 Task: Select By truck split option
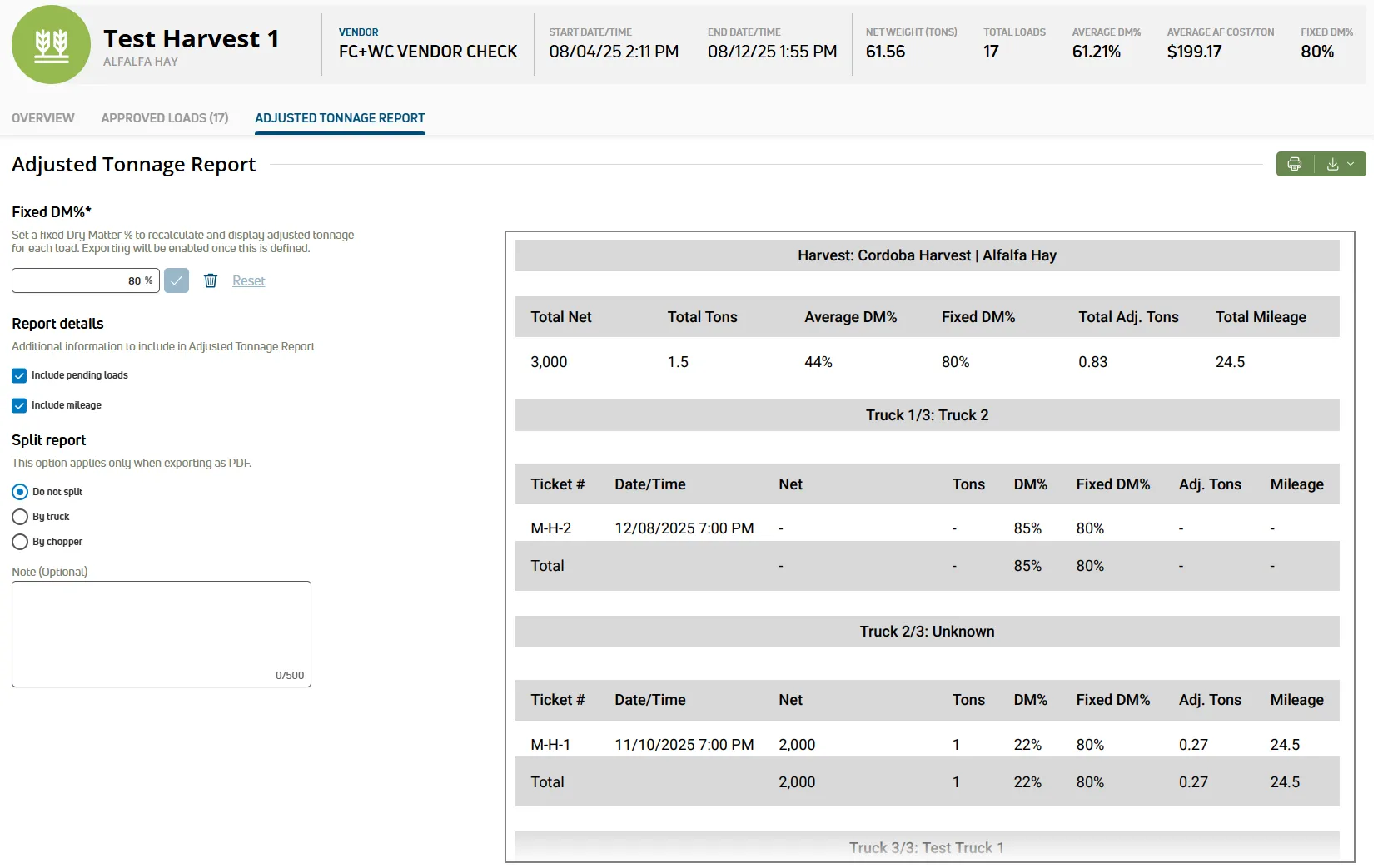tap(20, 517)
